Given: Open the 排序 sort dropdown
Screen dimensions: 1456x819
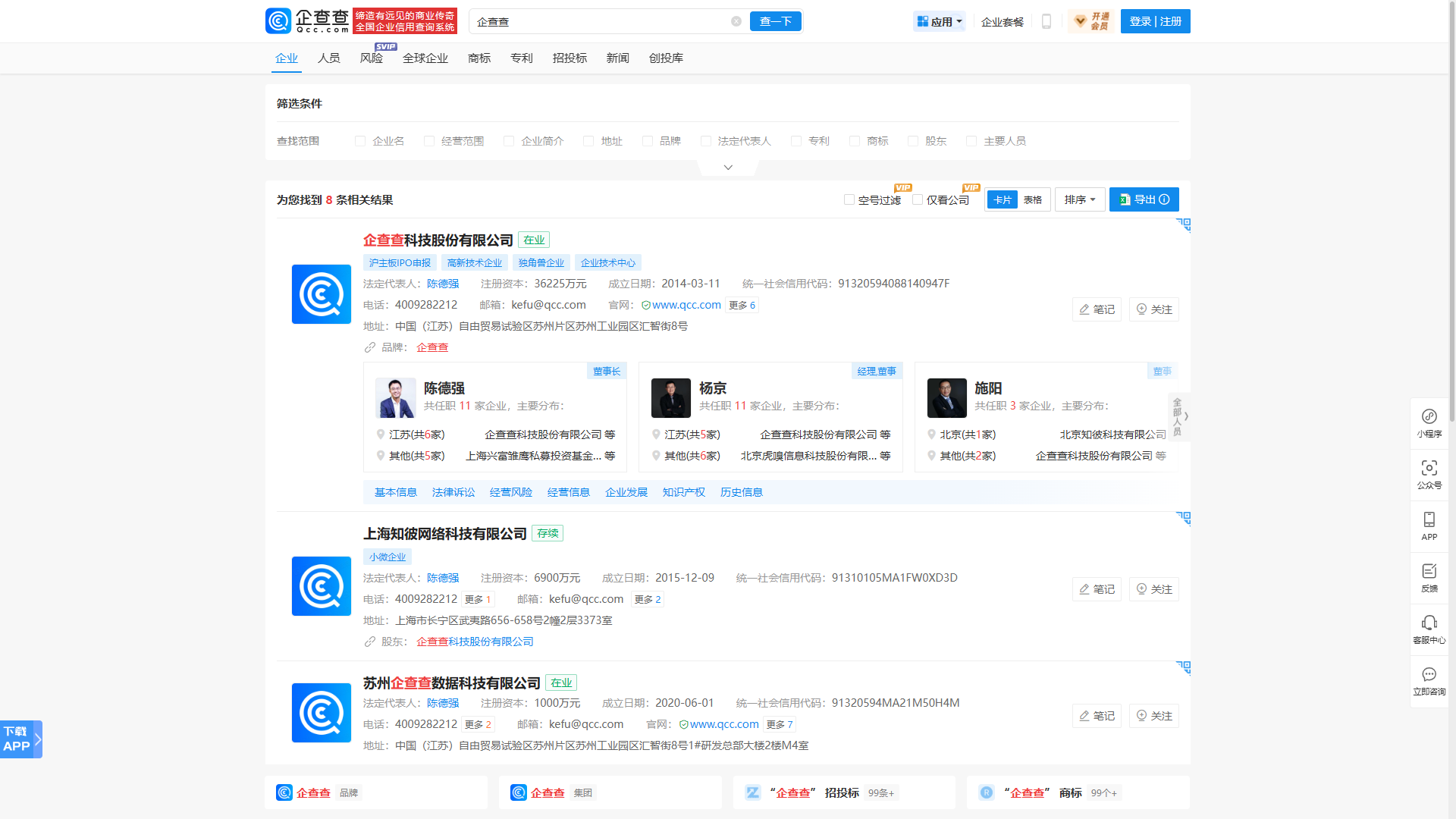Looking at the screenshot, I should (1079, 199).
